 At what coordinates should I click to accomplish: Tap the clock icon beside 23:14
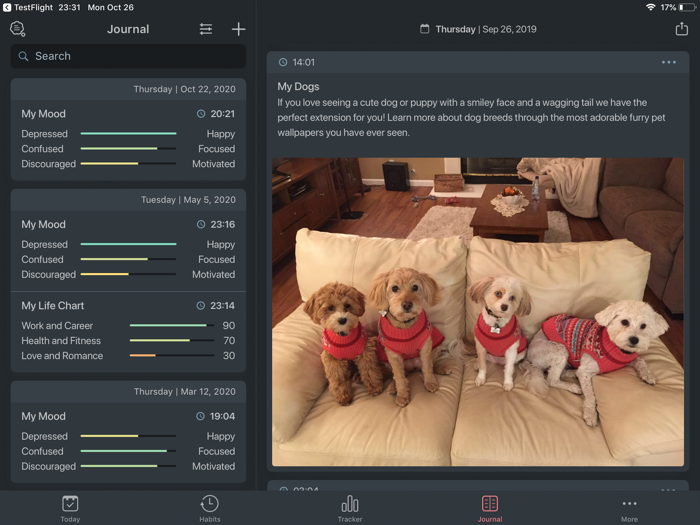[201, 305]
